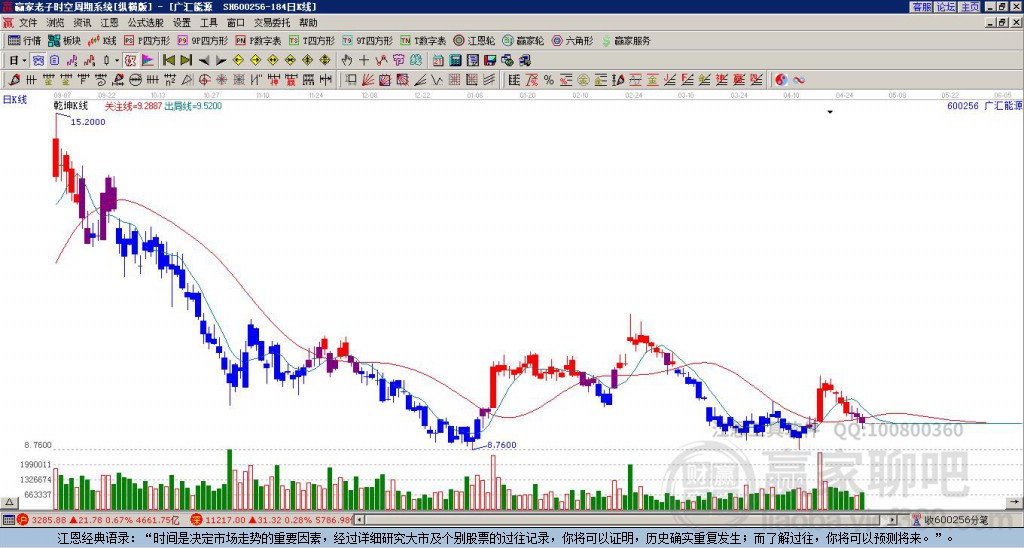Image resolution: width=1024 pixels, height=548 pixels.
Task: Click the 节 solar term icon
Action: pyautogui.click(x=398, y=61)
